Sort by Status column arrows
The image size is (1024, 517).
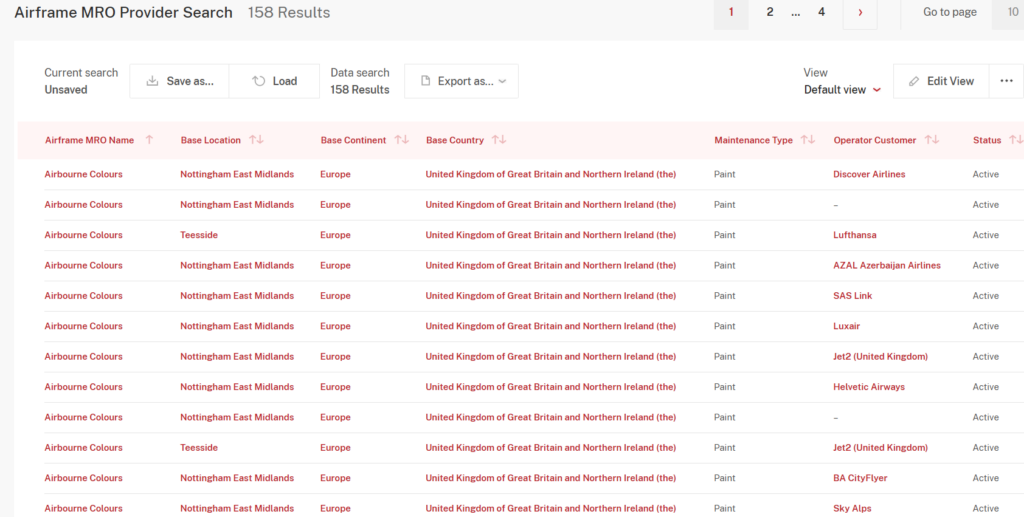click(x=1016, y=140)
